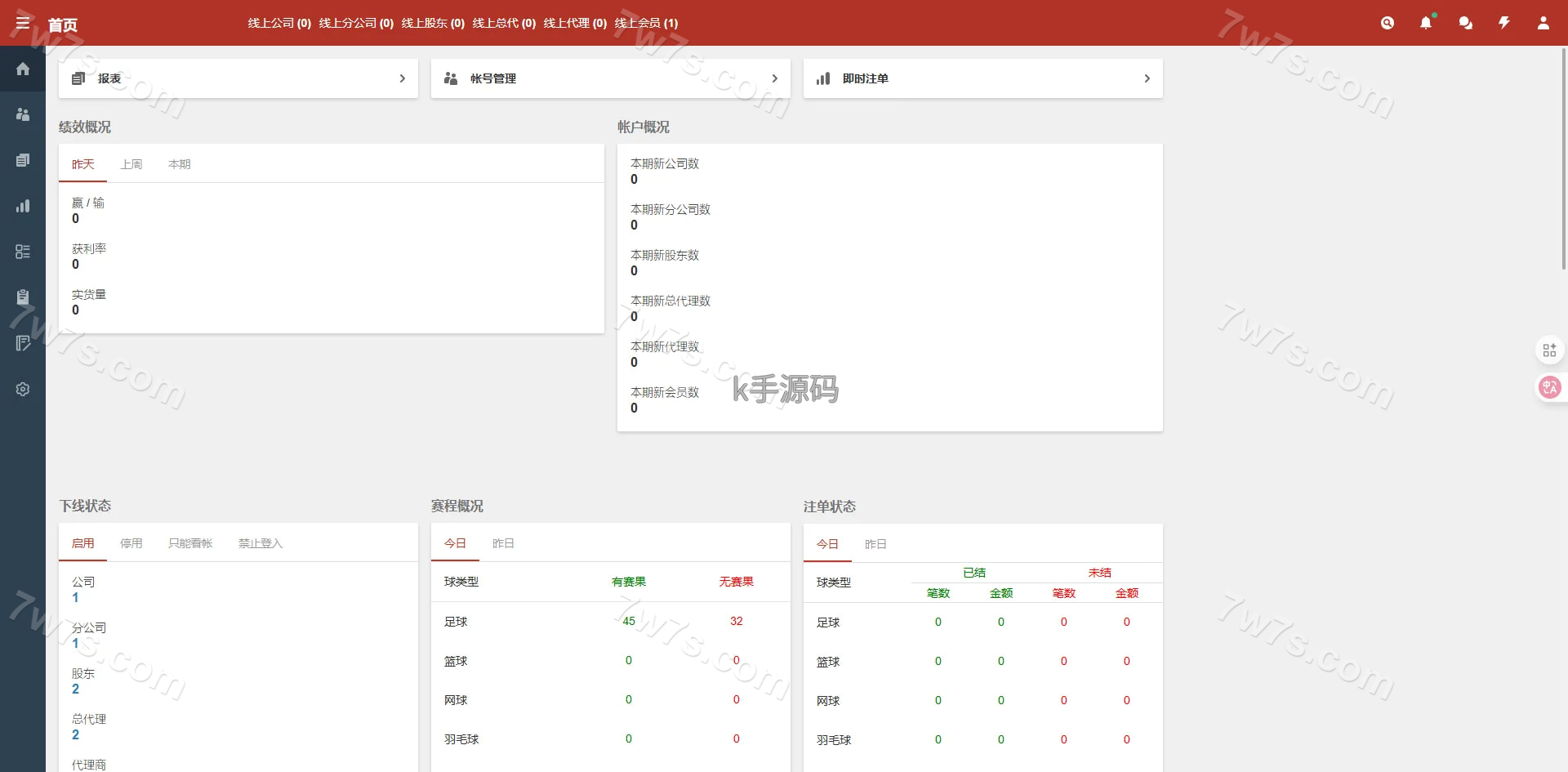This screenshot has height=772, width=1568.
Task: Select 今日 tab in 注单状态
Action: point(827,544)
